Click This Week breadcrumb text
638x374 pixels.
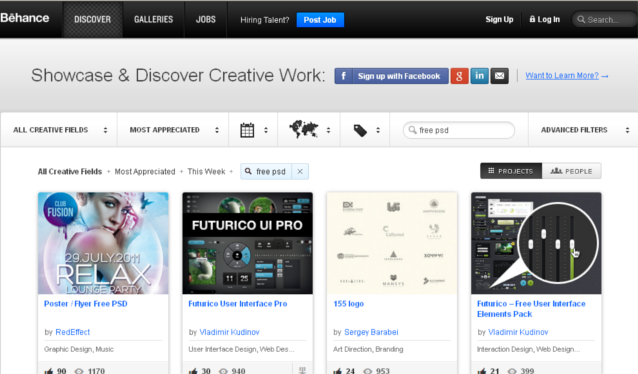[x=206, y=171]
